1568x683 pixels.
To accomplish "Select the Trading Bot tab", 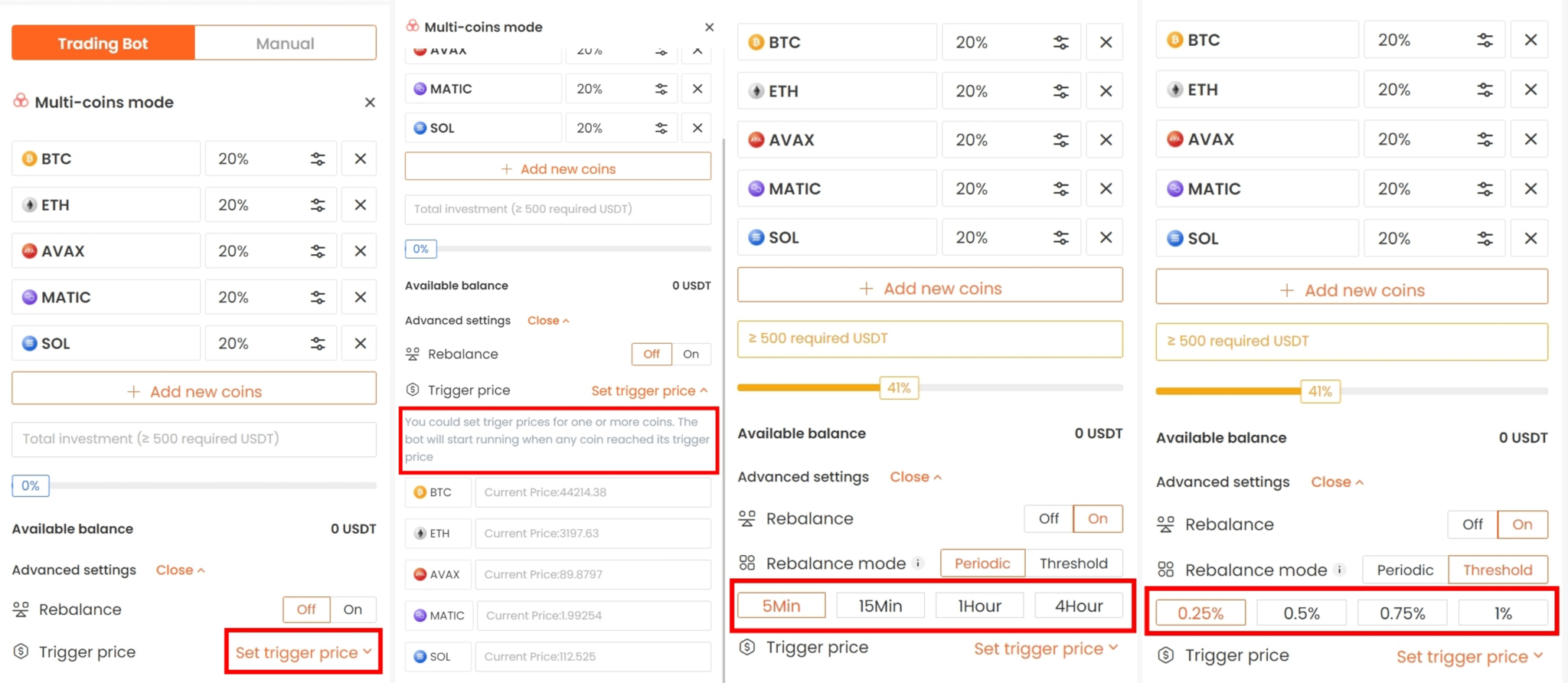I will (103, 43).
